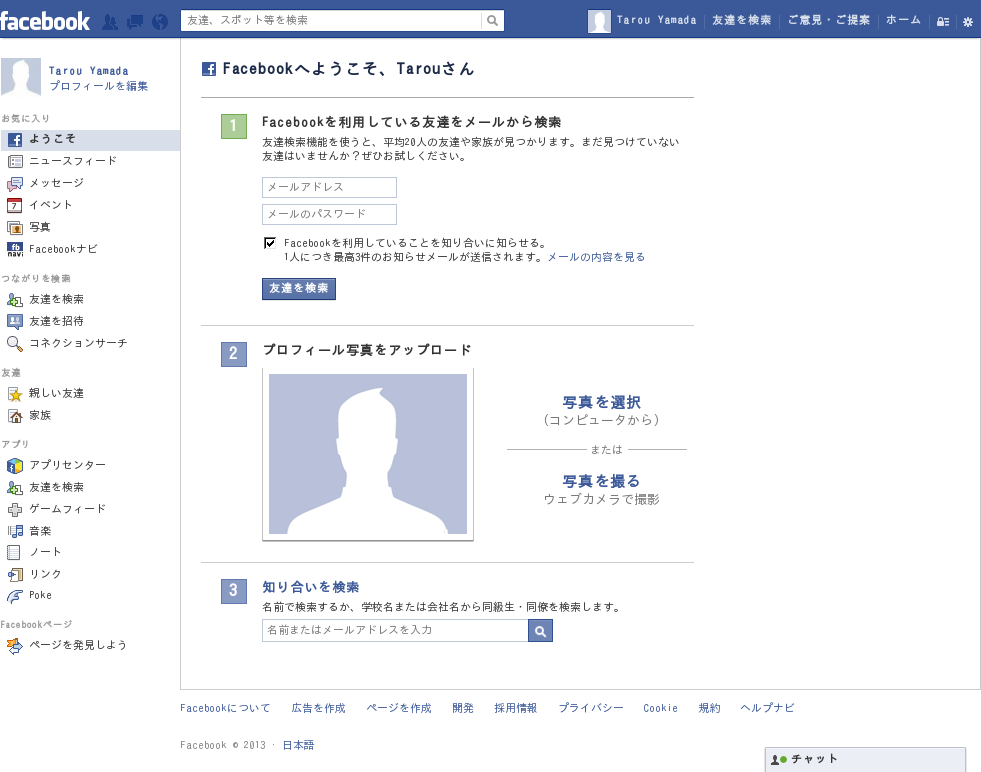
Task: Uncheck the notify acquaintances checkbox
Action: pos(270,243)
